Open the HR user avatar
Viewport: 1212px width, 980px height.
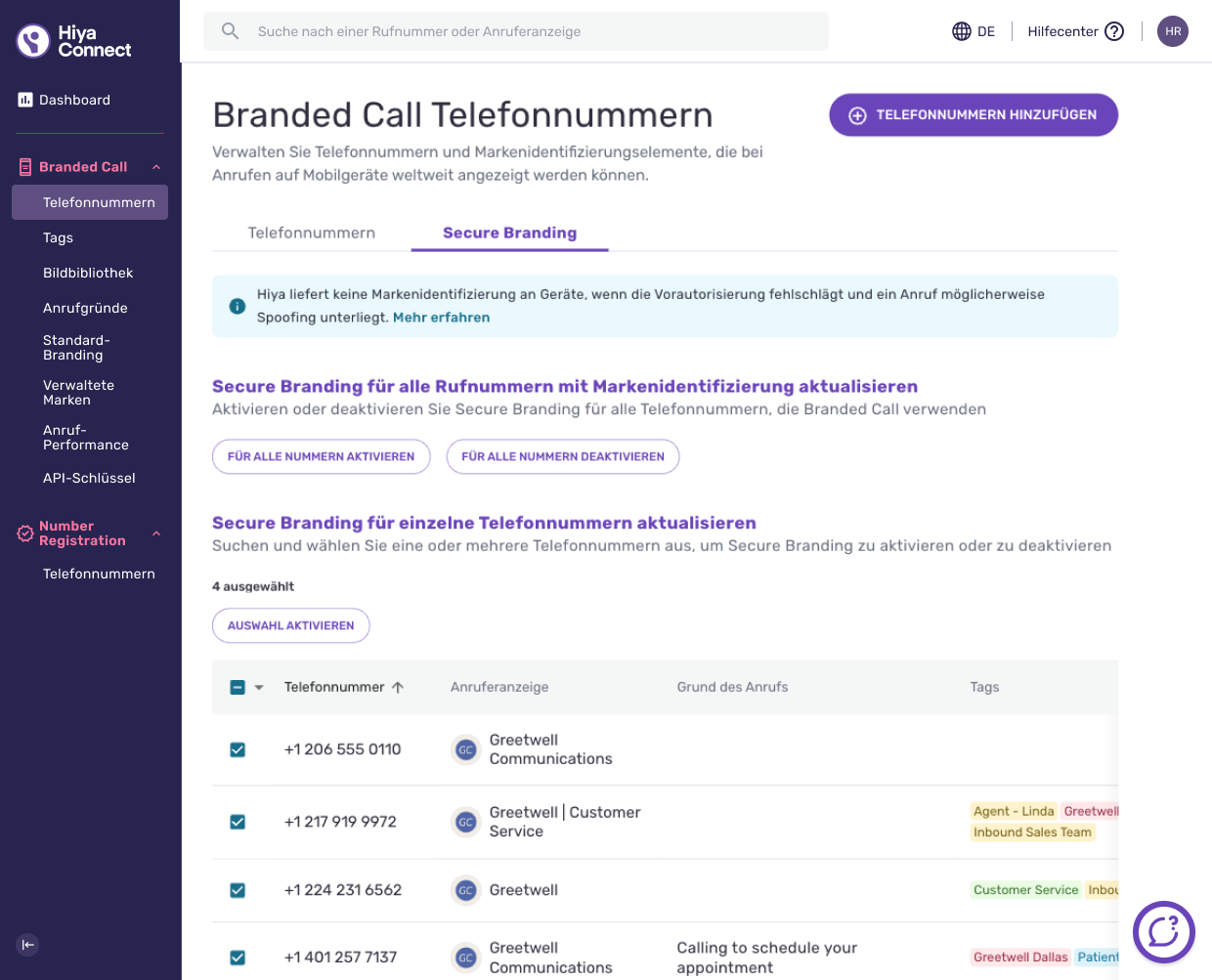click(x=1173, y=31)
